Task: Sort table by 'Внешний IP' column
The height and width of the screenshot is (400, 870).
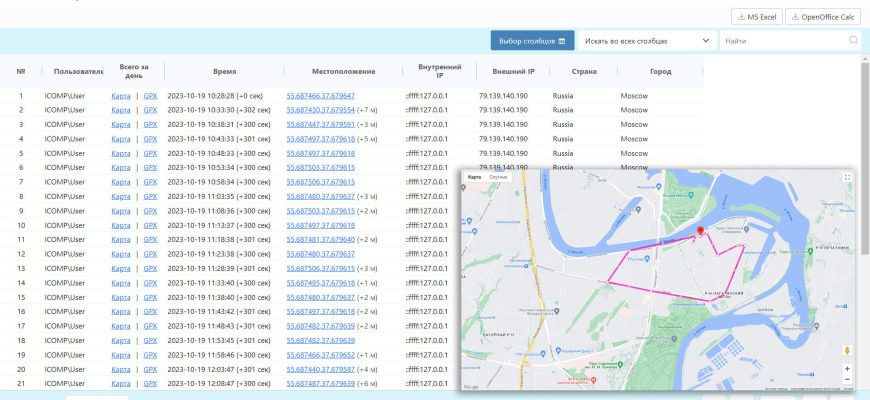Action: click(506, 72)
